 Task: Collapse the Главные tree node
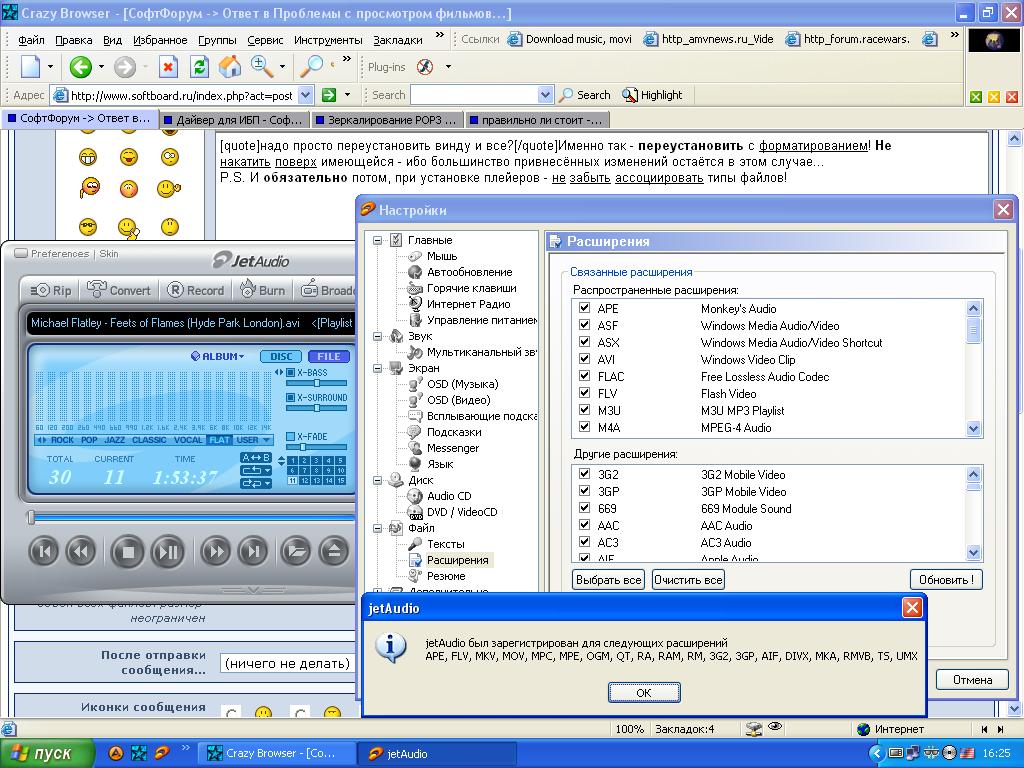click(377, 240)
